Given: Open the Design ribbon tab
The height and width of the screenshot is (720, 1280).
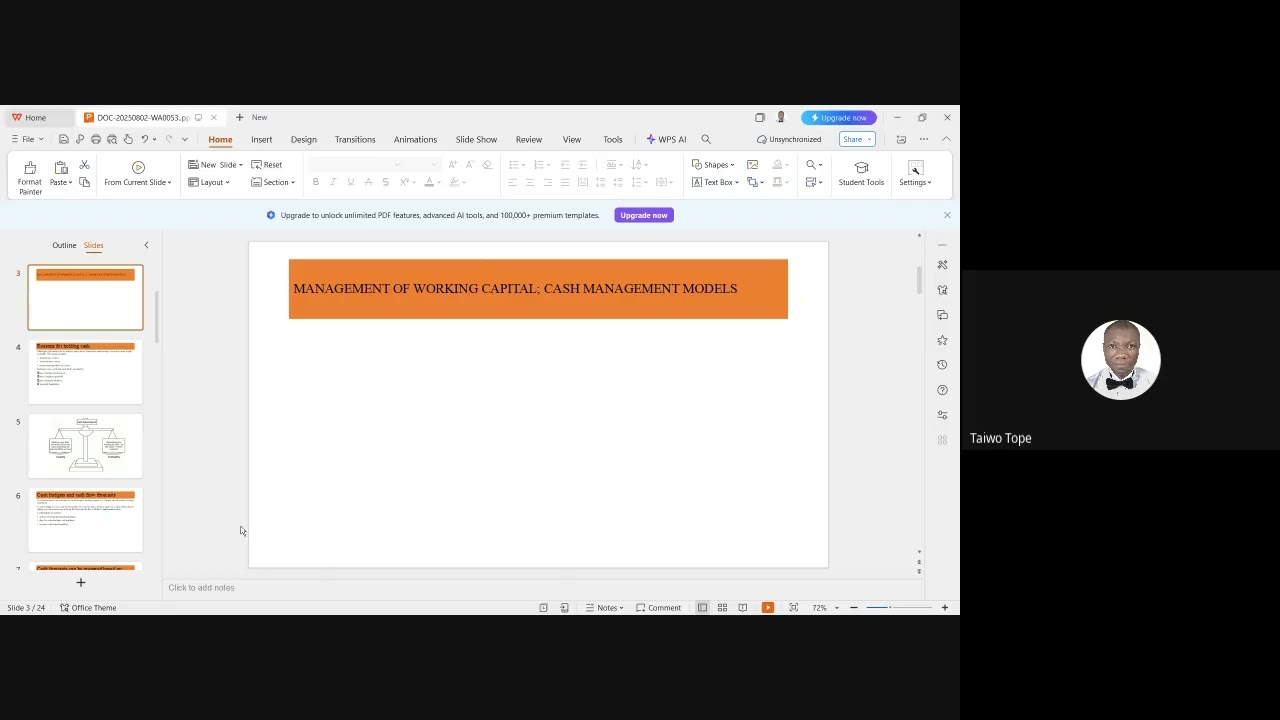Looking at the screenshot, I should click(304, 139).
